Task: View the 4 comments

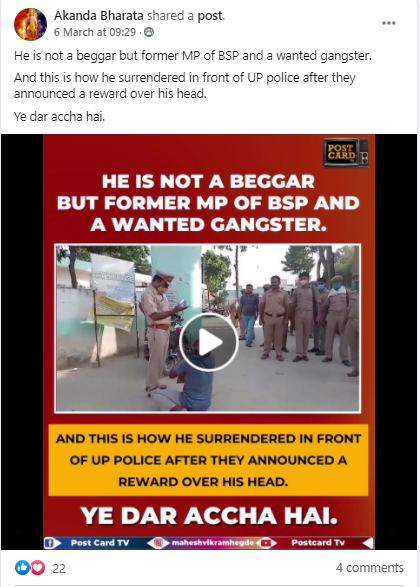Action: (x=370, y=568)
